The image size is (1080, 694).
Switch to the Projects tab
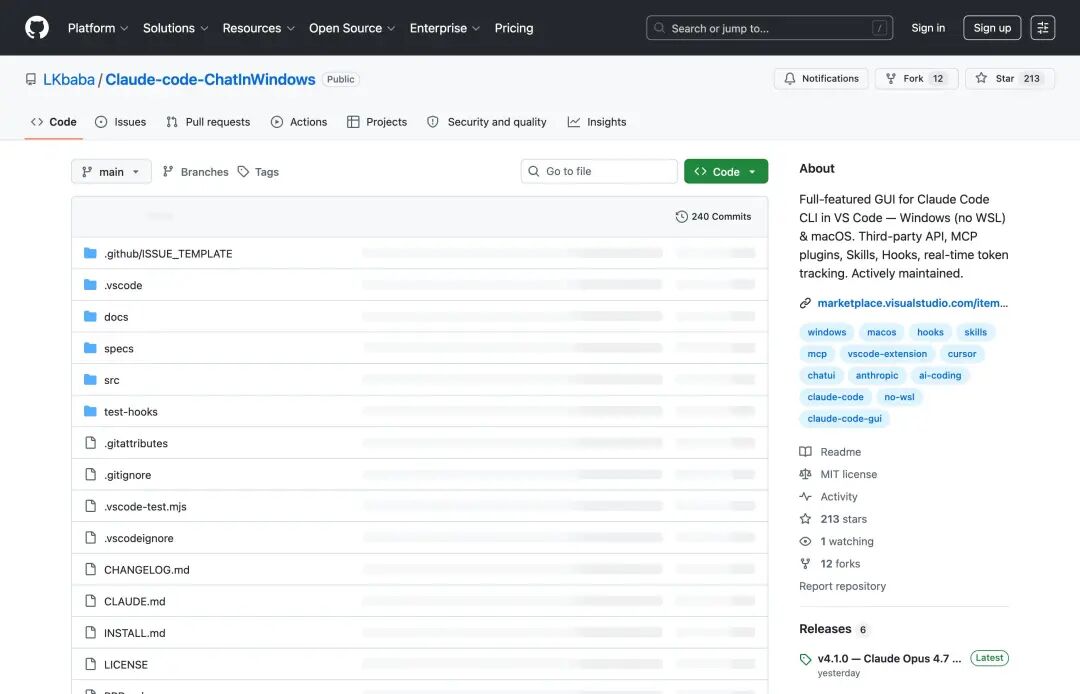[x=377, y=122]
